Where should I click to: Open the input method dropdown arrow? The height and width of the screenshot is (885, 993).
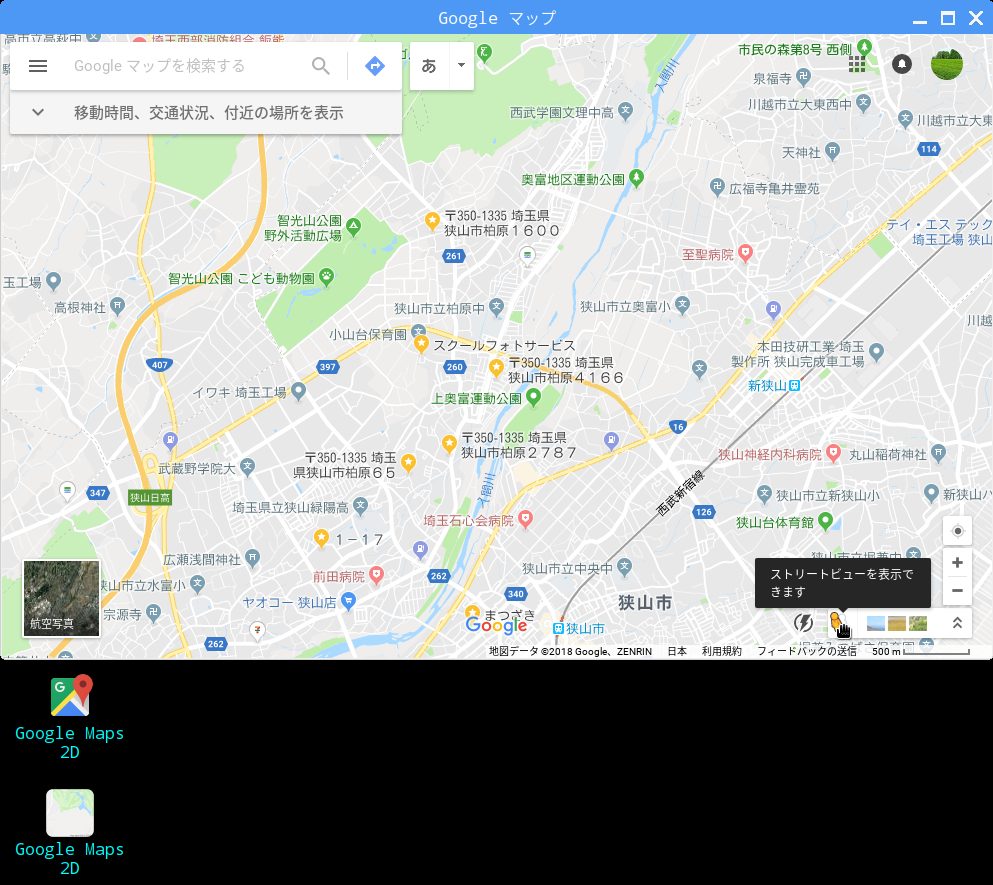tap(462, 65)
